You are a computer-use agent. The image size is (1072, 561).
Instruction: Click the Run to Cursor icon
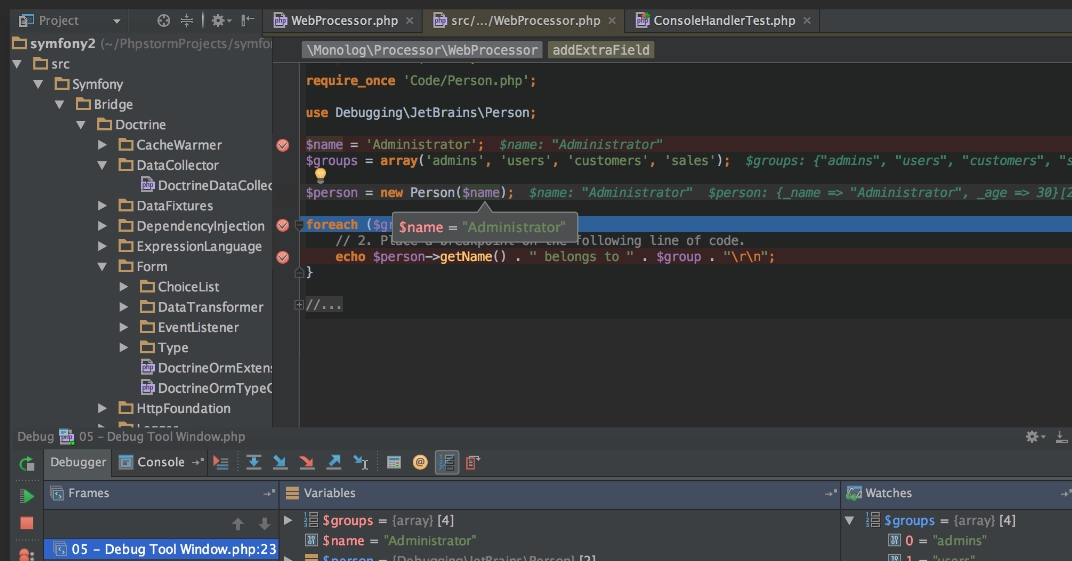[x=360, y=463]
